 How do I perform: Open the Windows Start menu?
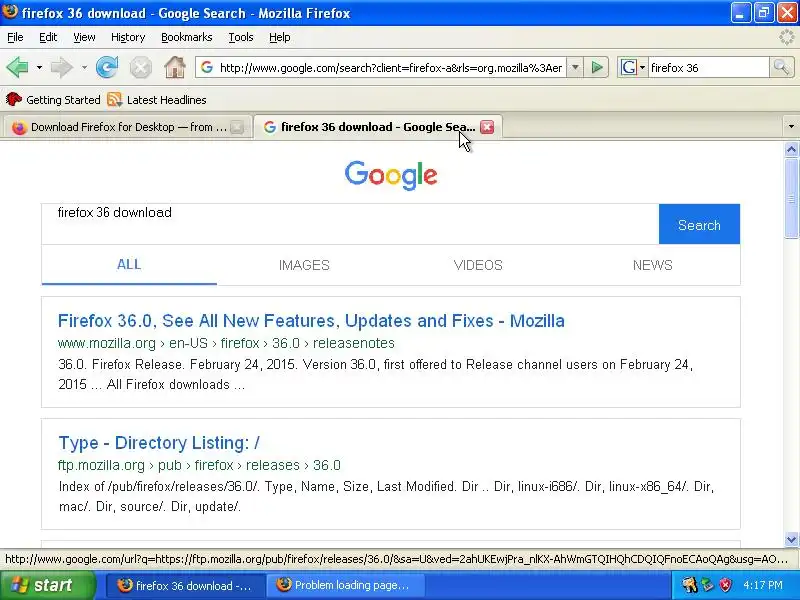pos(47,585)
